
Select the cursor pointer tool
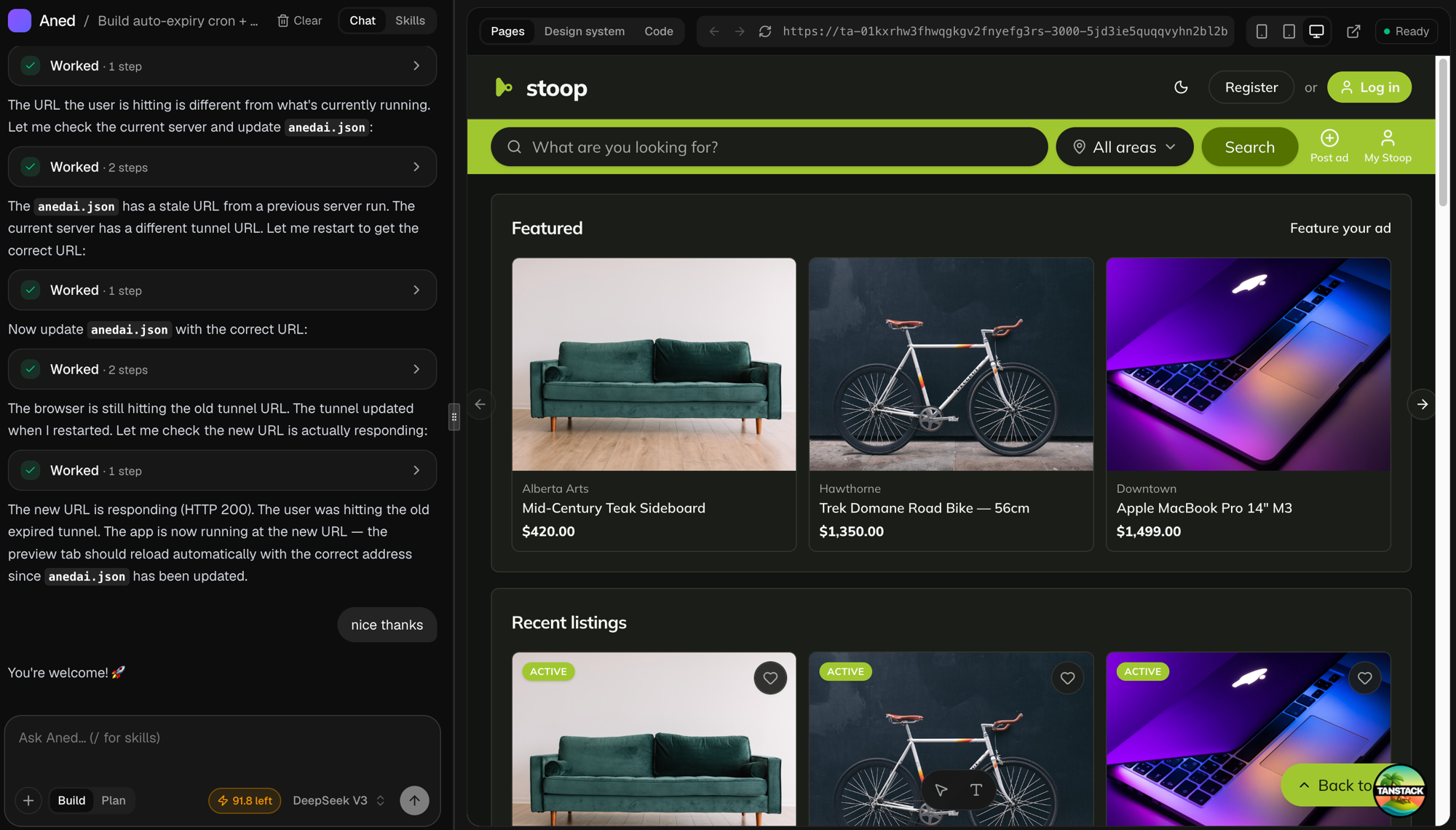point(941,790)
